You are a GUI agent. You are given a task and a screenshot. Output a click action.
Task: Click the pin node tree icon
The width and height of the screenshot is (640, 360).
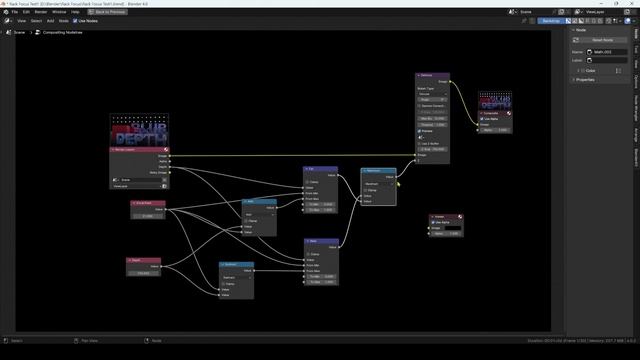pos(524,21)
